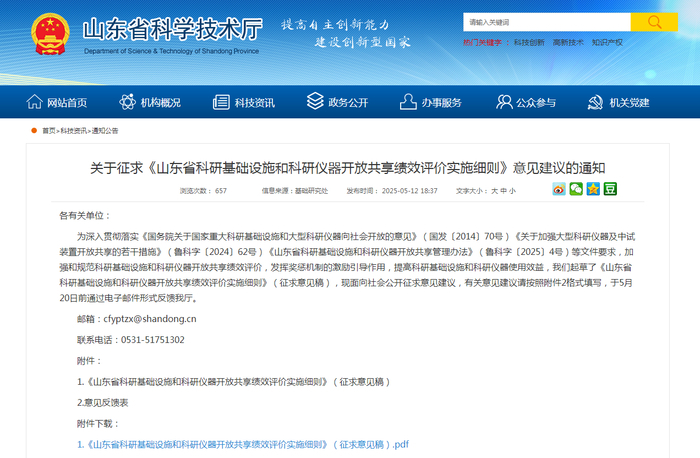Open 机构概况 navigation item
Viewport: 700px width, 458px height.
161,103
